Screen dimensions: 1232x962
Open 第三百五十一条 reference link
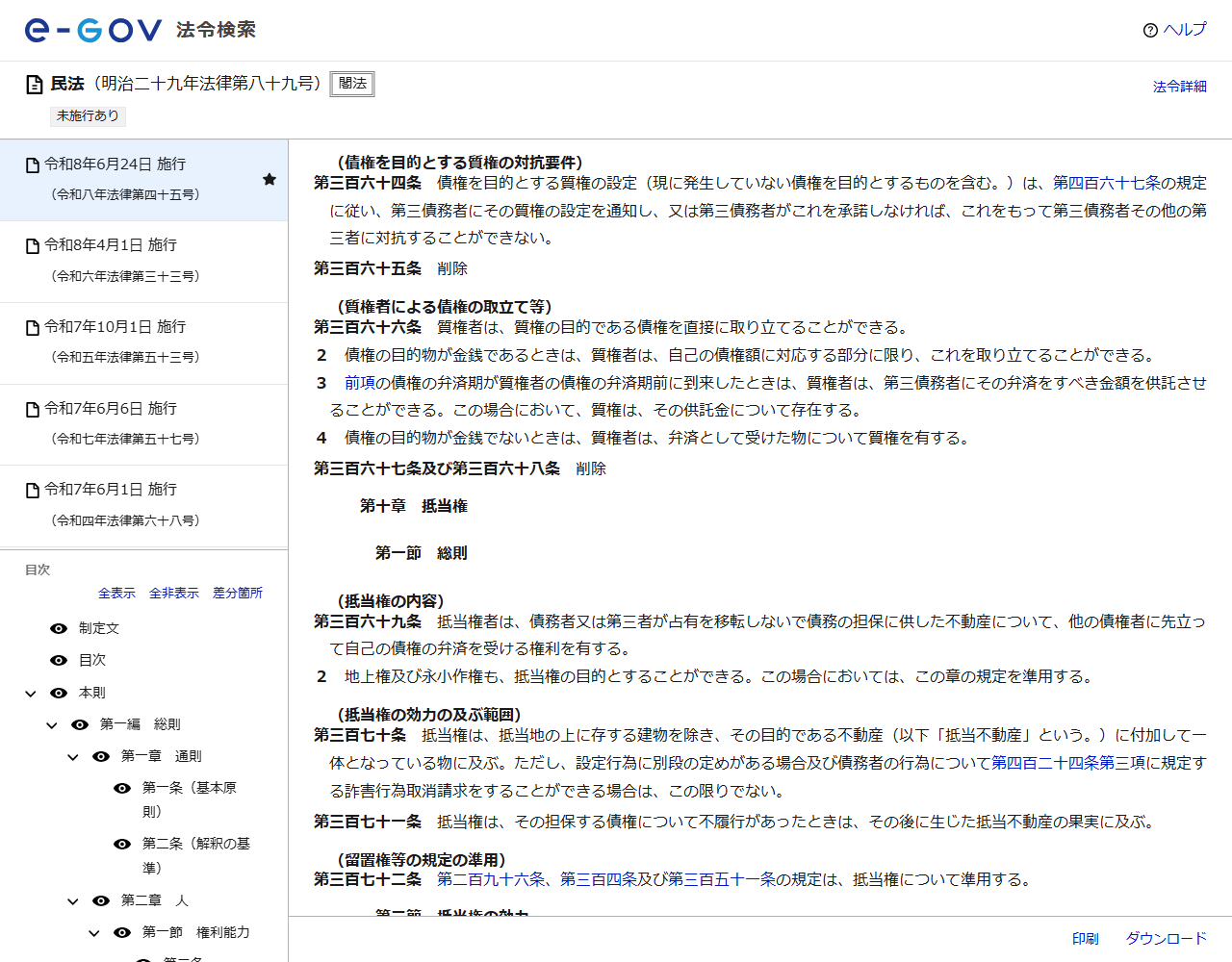(x=722, y=879)
